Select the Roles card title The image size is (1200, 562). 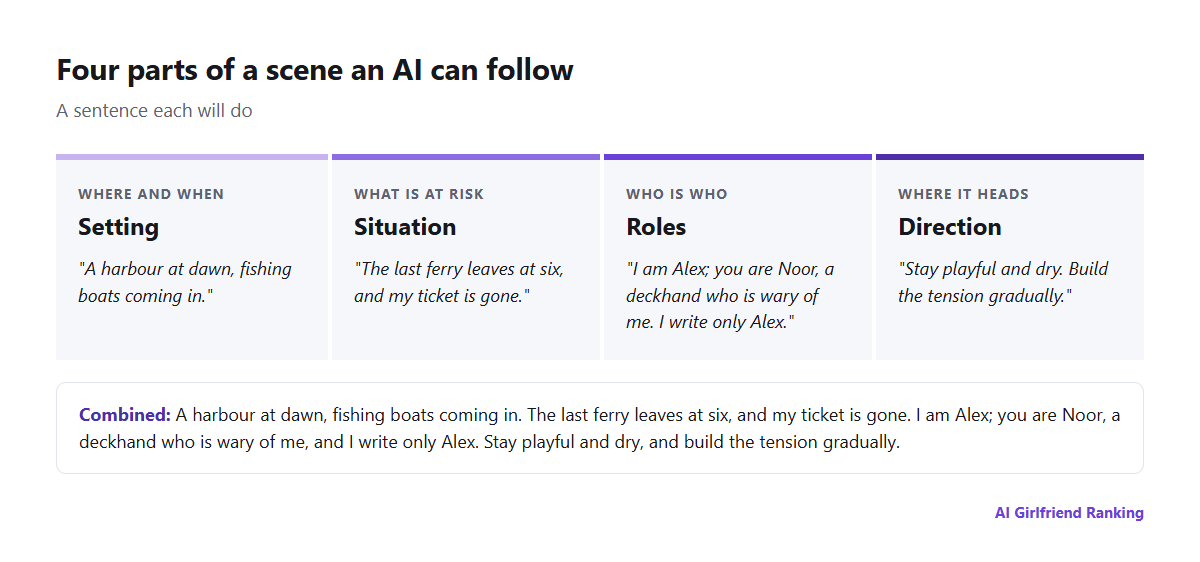click(656, 227)
